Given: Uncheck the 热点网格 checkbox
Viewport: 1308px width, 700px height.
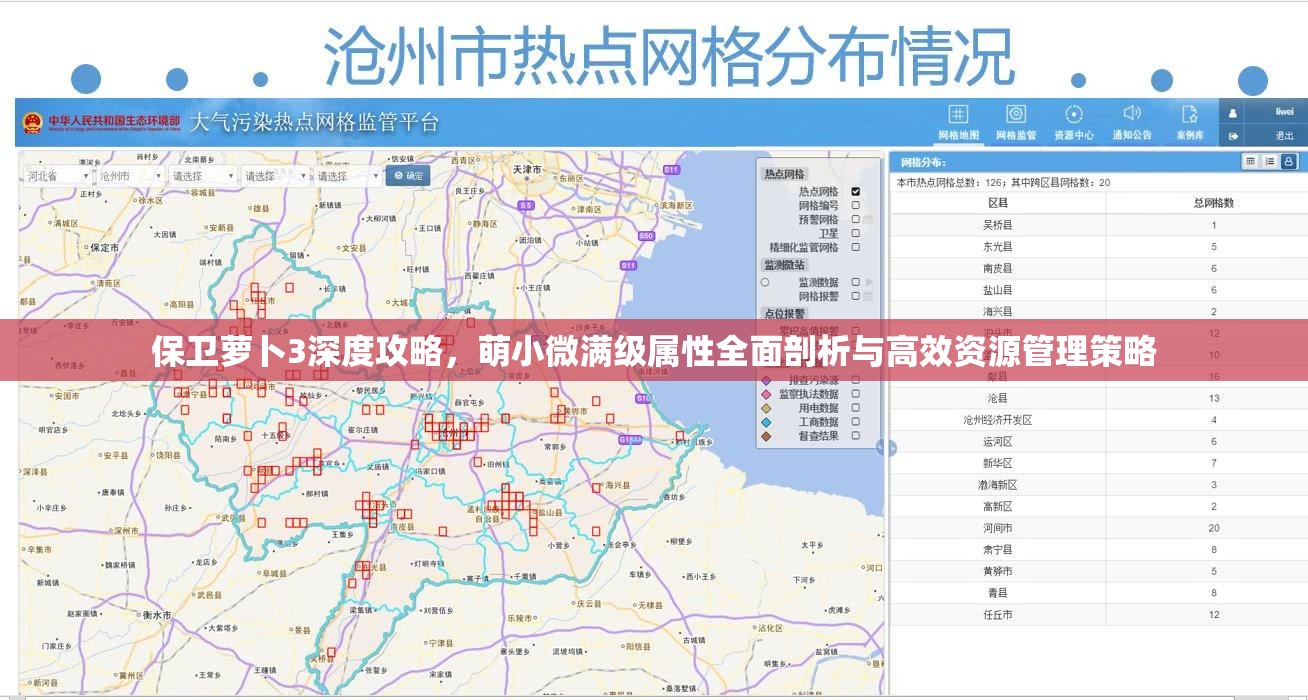Looking at the screenshot, I should pos(855,191).
